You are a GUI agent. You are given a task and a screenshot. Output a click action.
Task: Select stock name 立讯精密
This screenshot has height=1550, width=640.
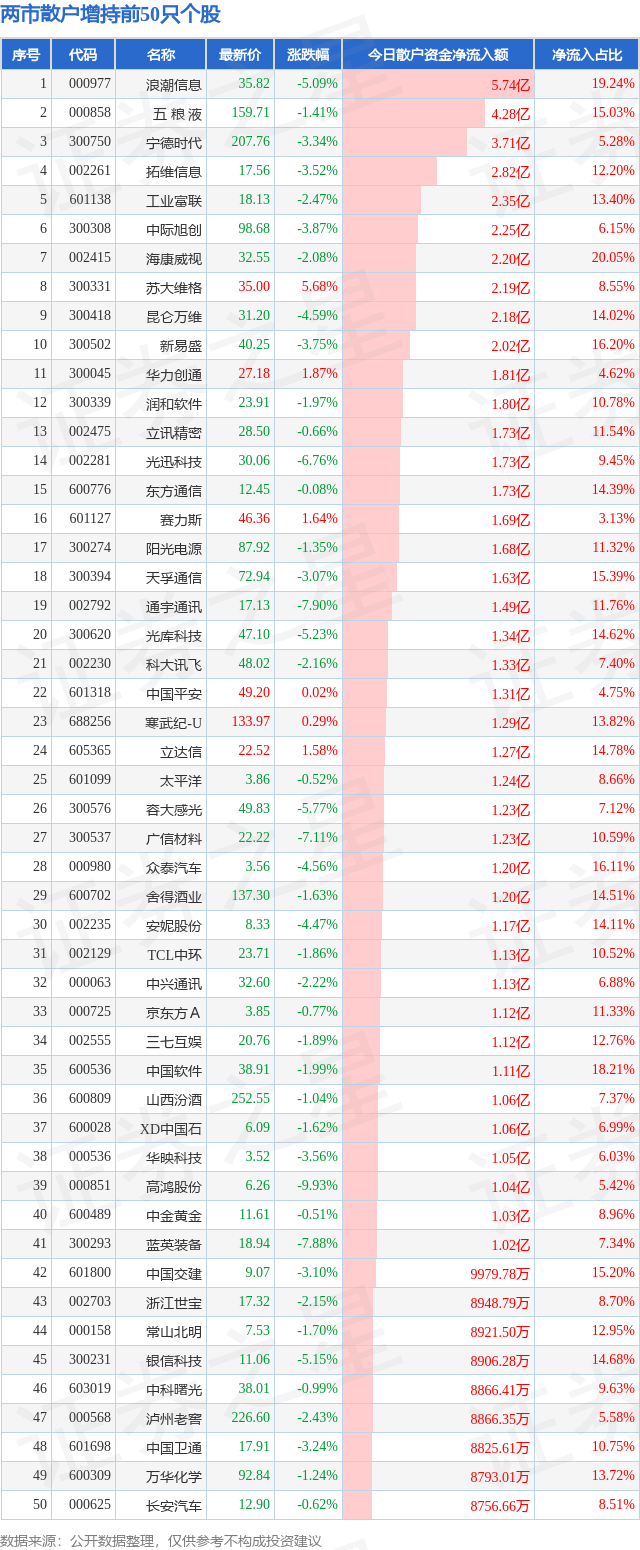click(175, 432)
